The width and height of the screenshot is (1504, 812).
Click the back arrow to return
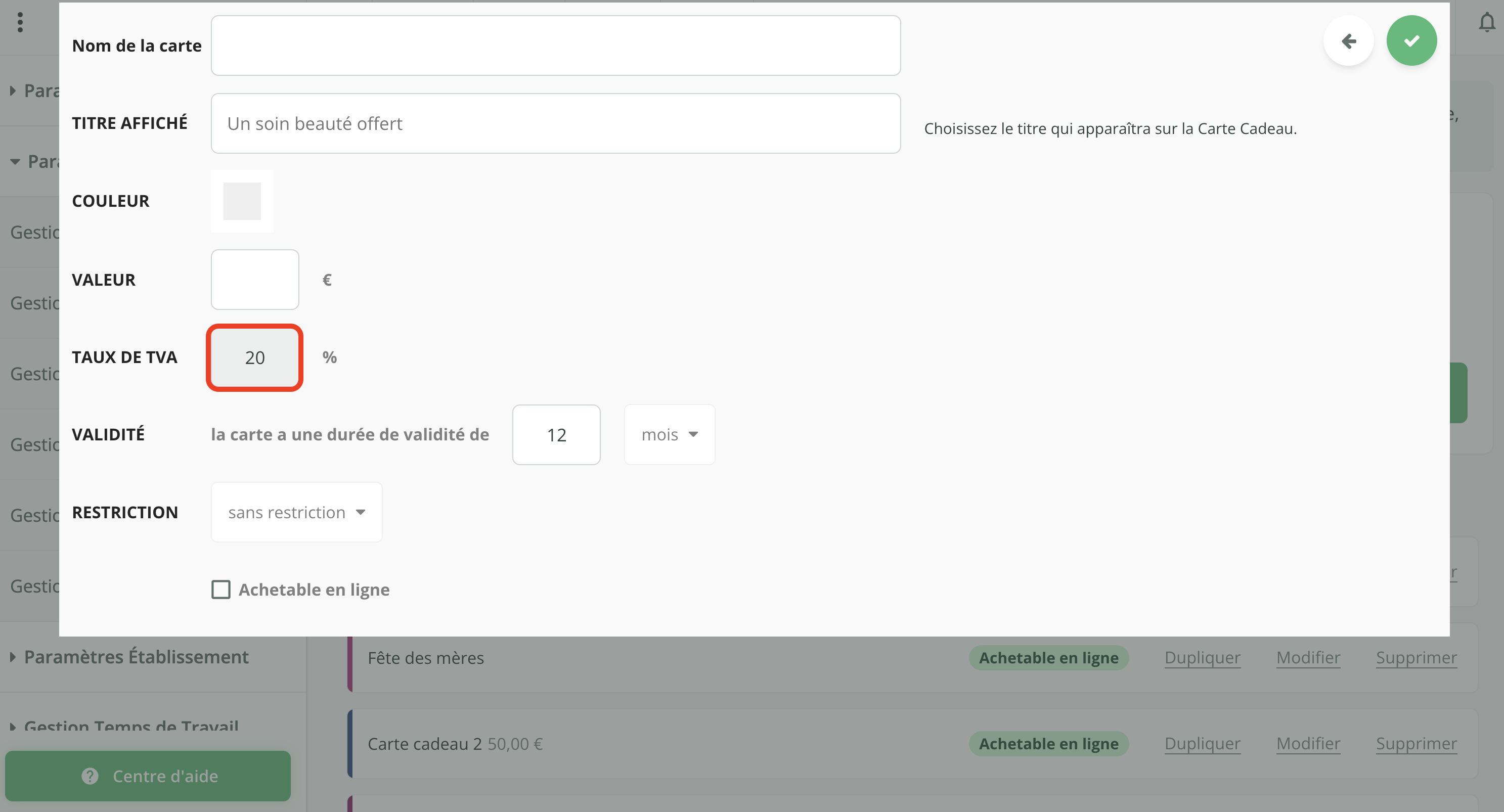pos(1349,40)
